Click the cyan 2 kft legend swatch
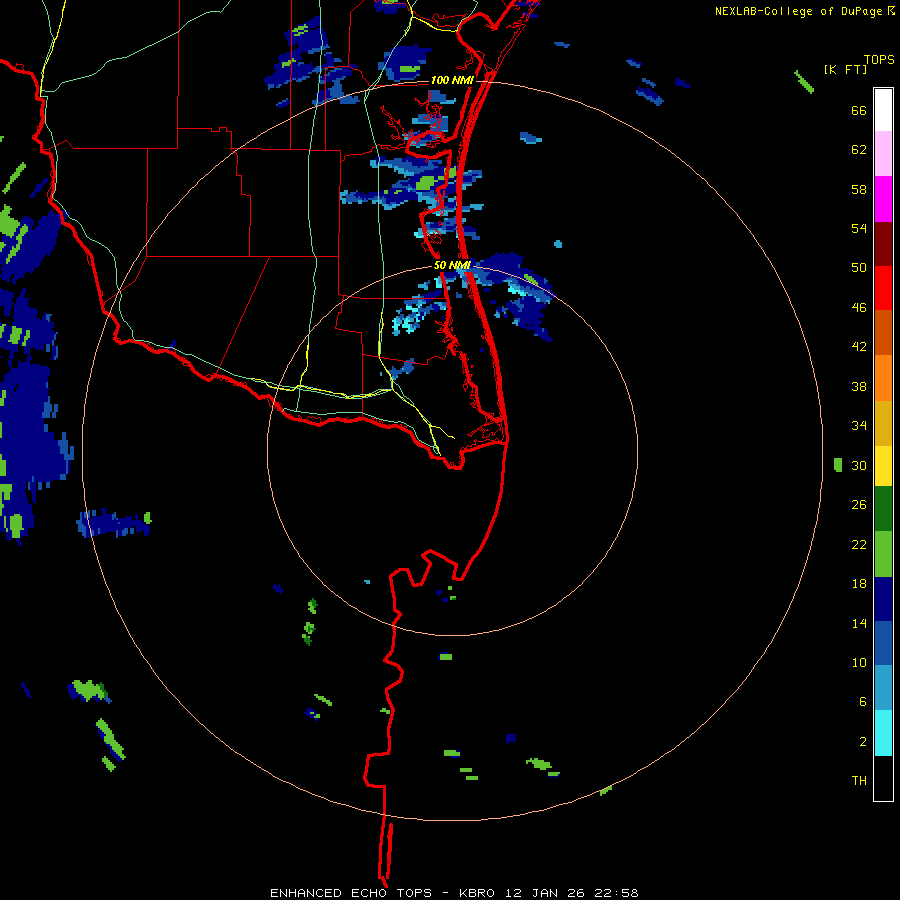 (883, 733)
